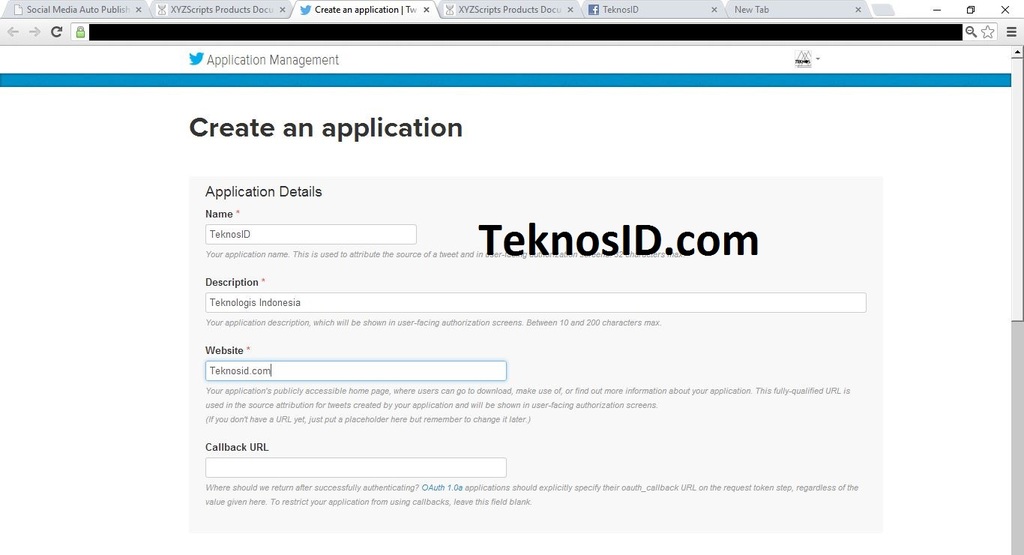Bookmark page with the star icon
Viewport: 1024px width, 555px height.
pos(988,32)
